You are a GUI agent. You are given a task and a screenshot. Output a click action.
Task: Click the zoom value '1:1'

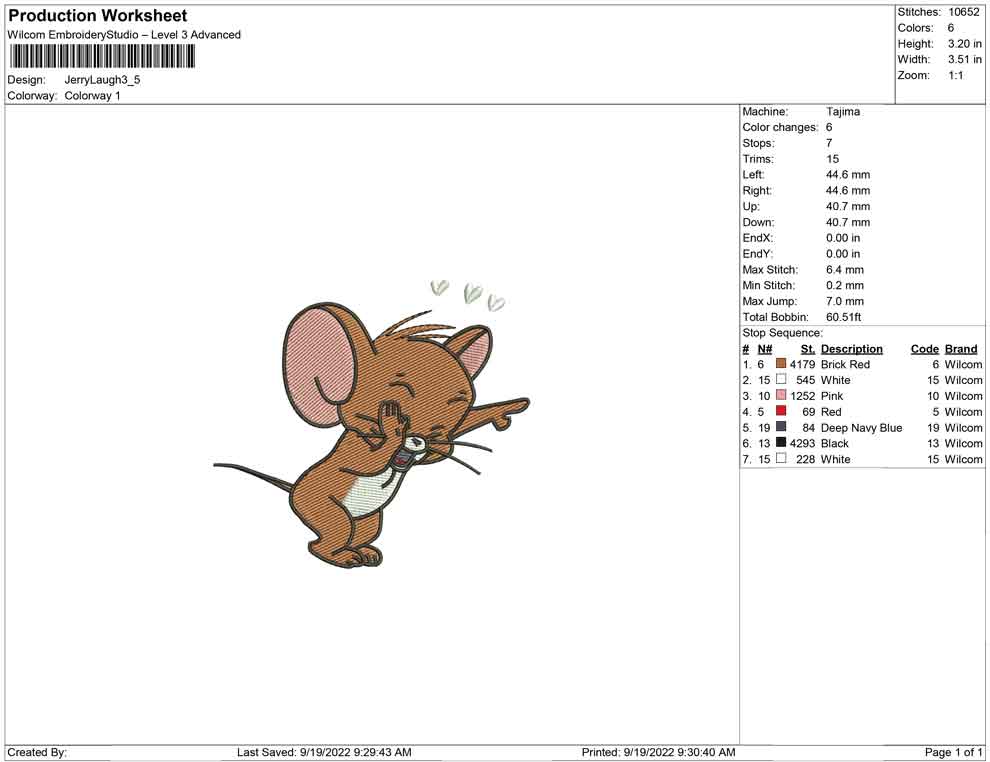click(956, 75)
